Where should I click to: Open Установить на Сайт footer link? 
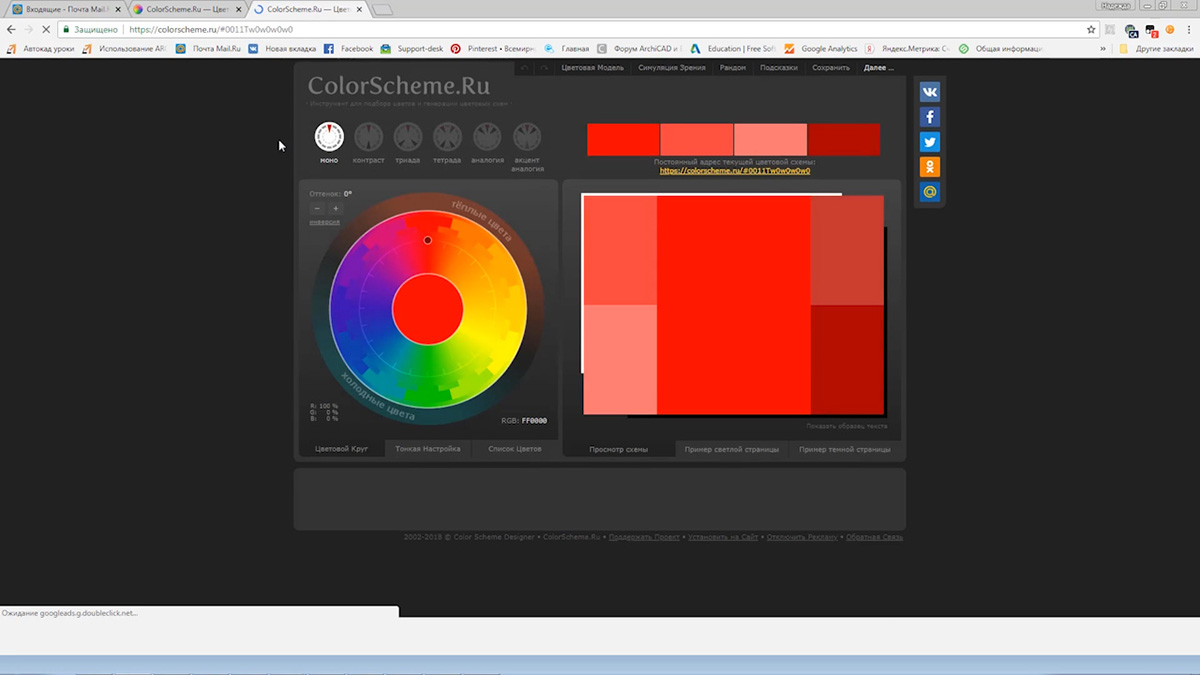tap(724, 537)
